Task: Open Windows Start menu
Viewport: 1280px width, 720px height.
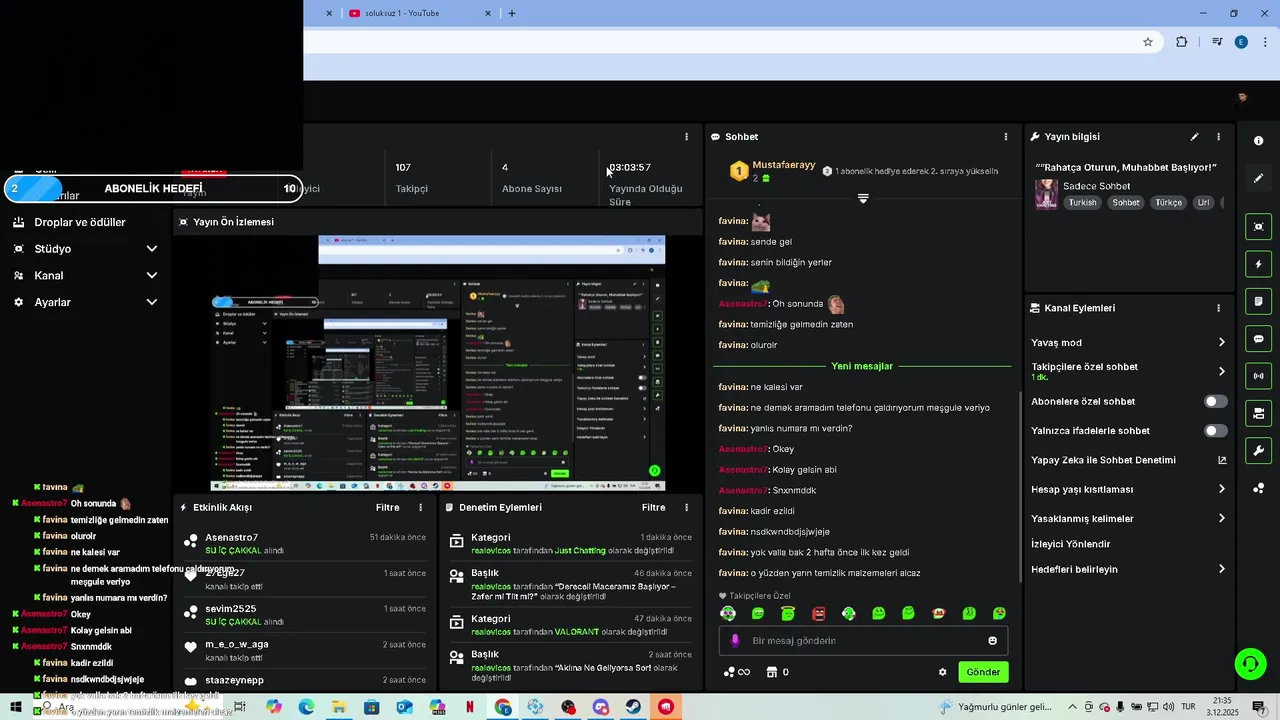Action: [x=16, y=707]
